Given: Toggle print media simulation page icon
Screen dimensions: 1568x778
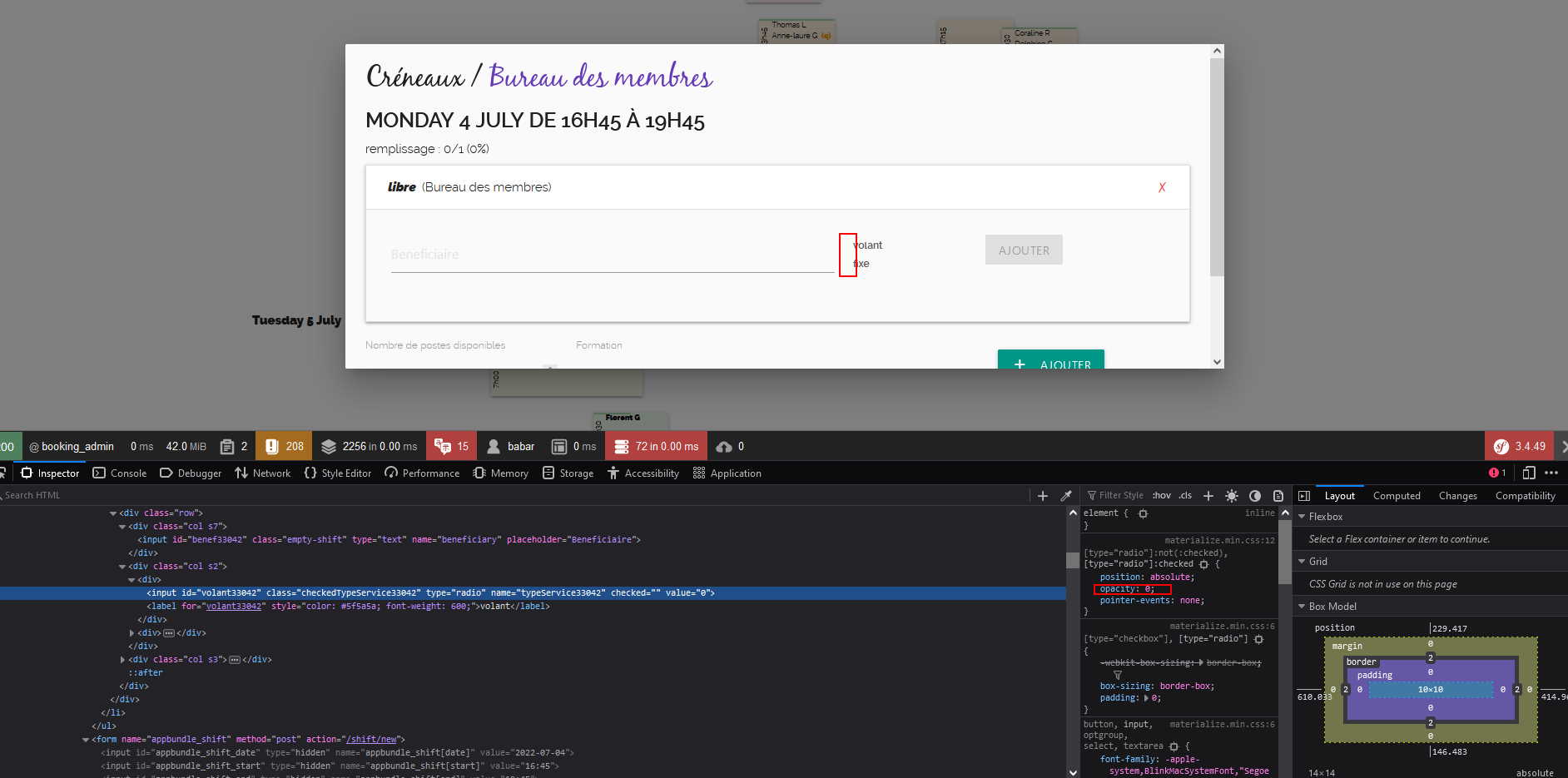Looking at the screenshot, I should (1278, 495).
